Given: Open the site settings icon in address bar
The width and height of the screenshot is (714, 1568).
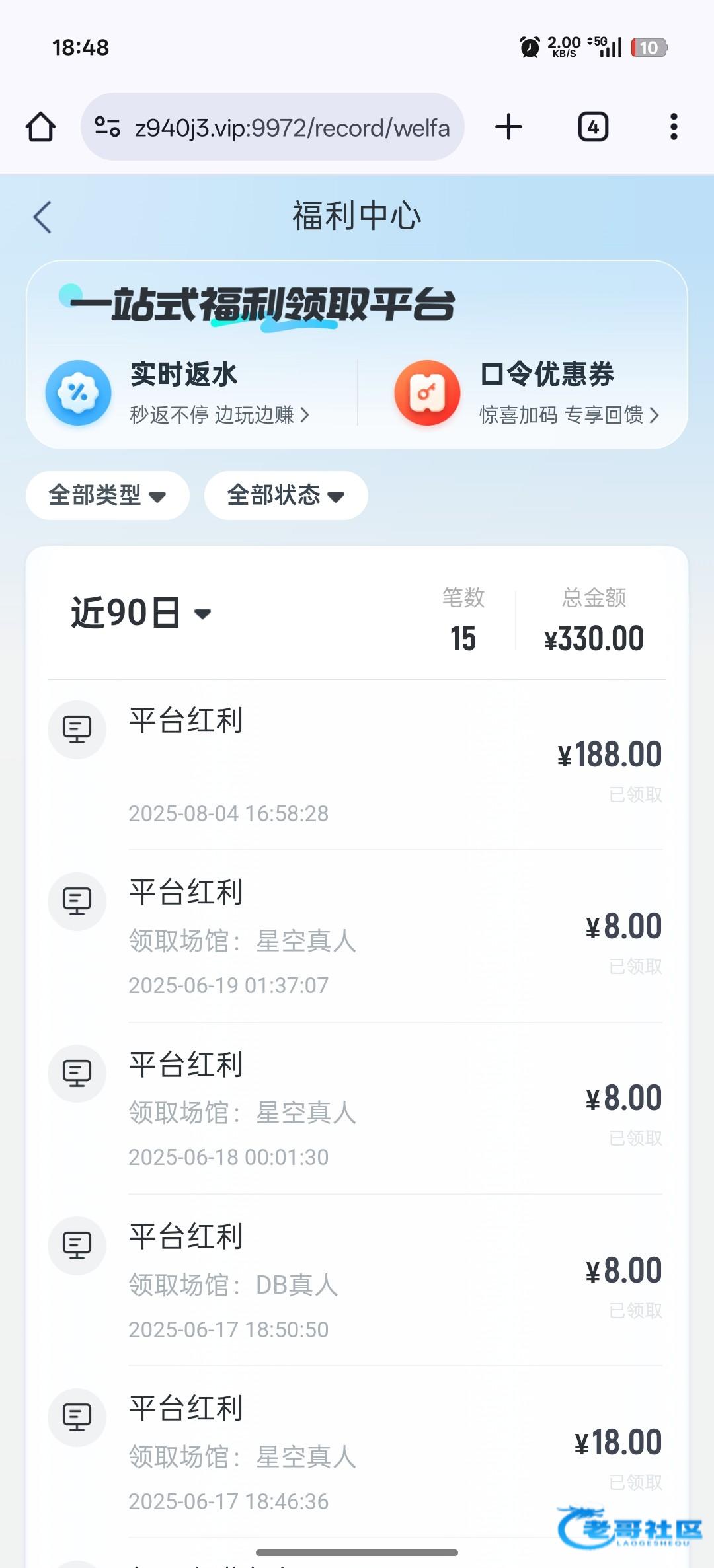Looking at the screenshot, I should (x=107, y=126).
